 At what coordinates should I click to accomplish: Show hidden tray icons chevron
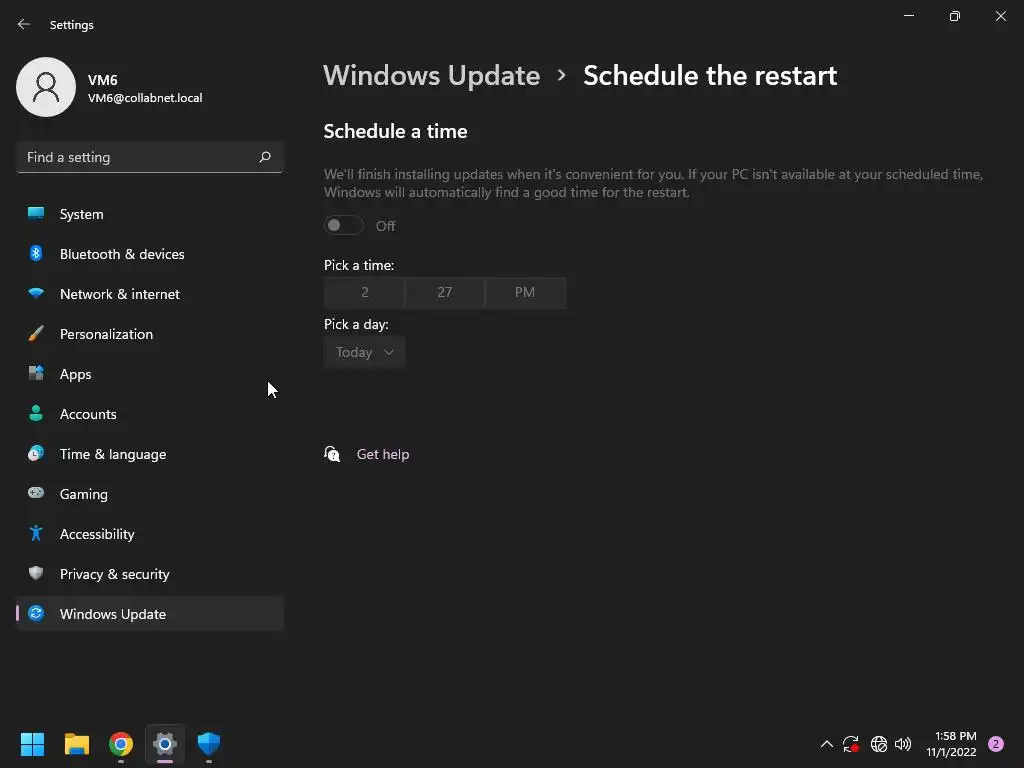click(826, 744)
